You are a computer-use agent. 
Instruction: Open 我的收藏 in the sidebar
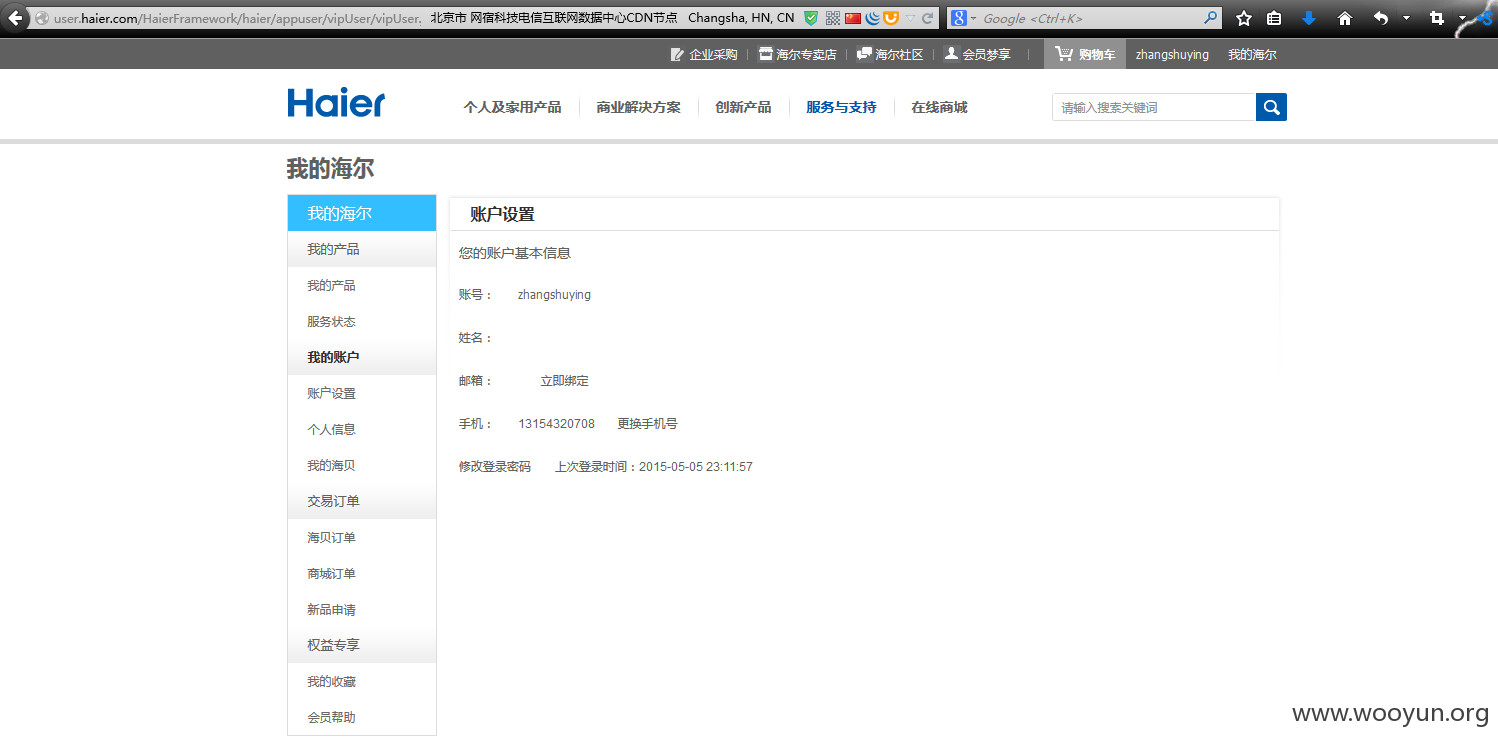click(x=331, y=682)
